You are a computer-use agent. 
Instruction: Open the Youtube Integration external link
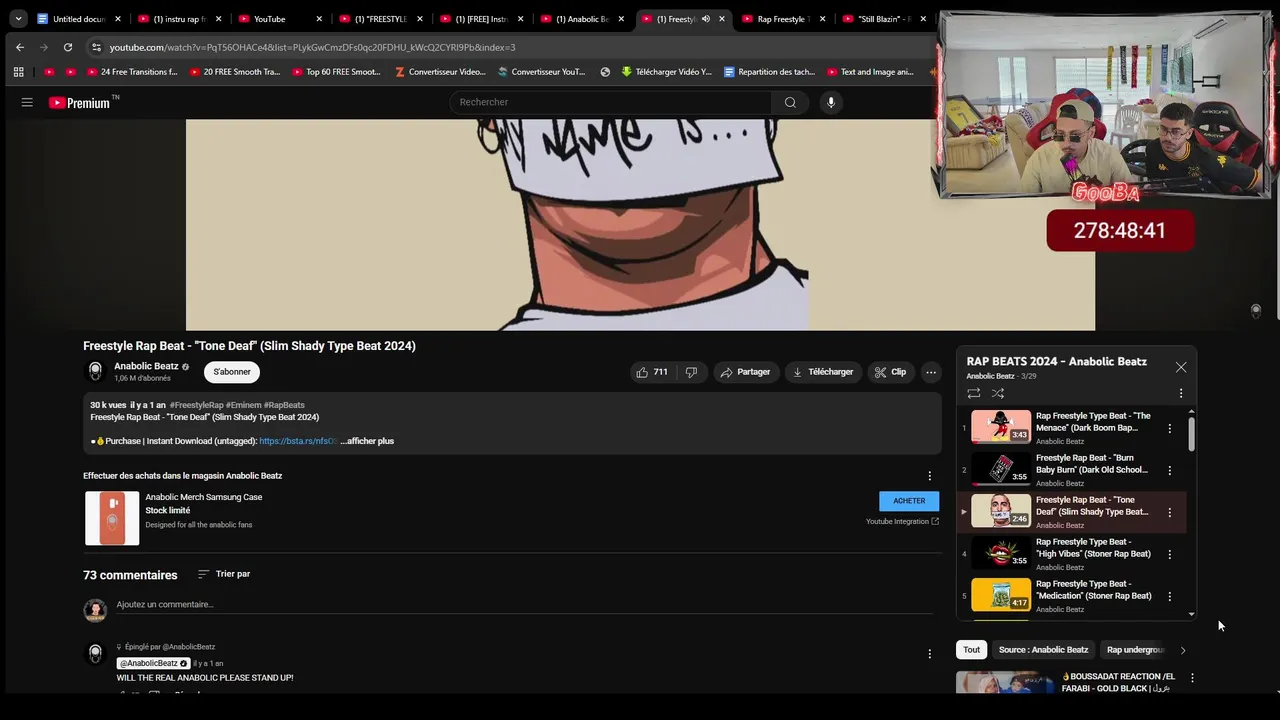pos(902,521)
